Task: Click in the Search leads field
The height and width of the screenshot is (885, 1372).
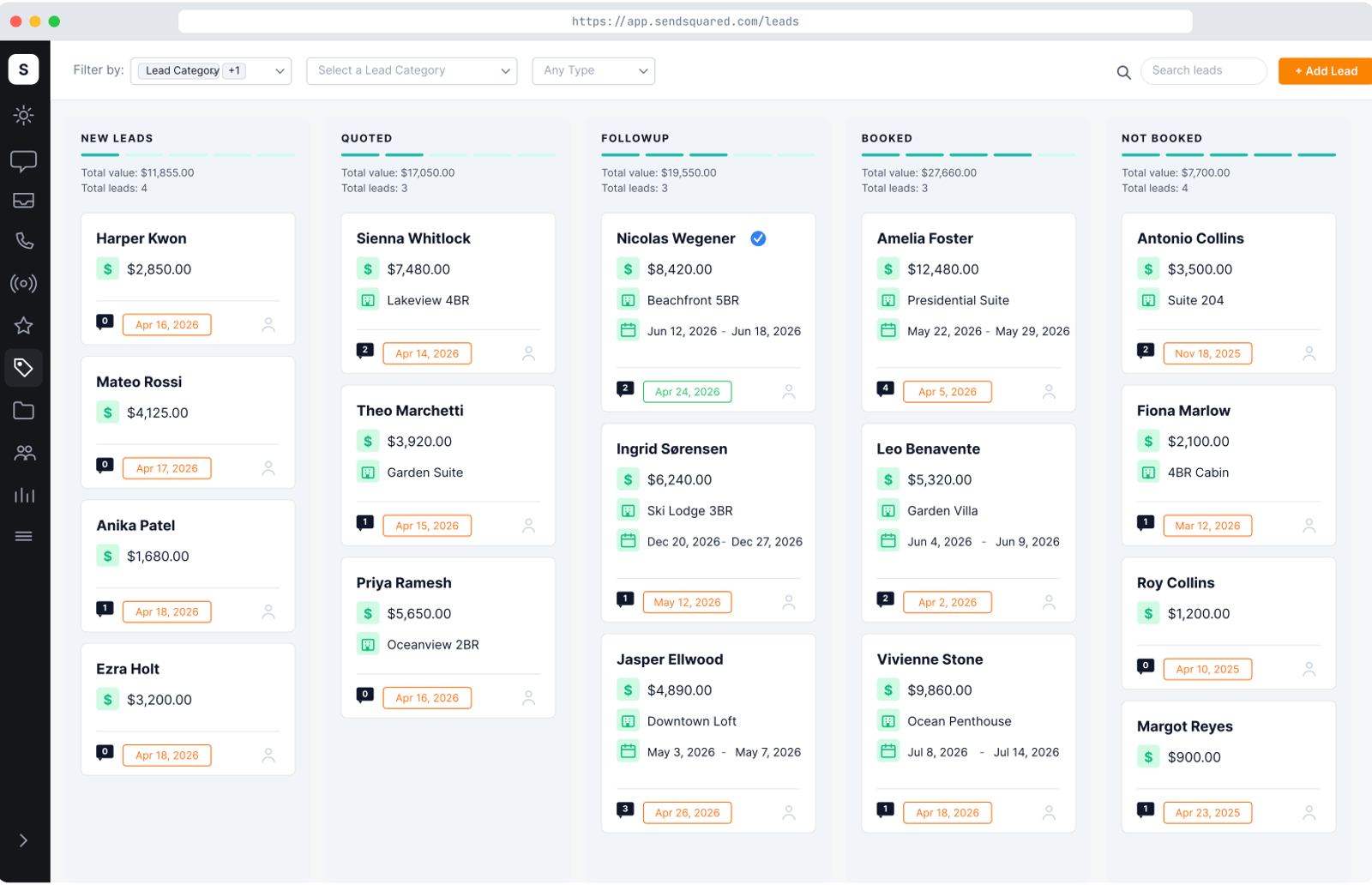Action: [1204, 71]
